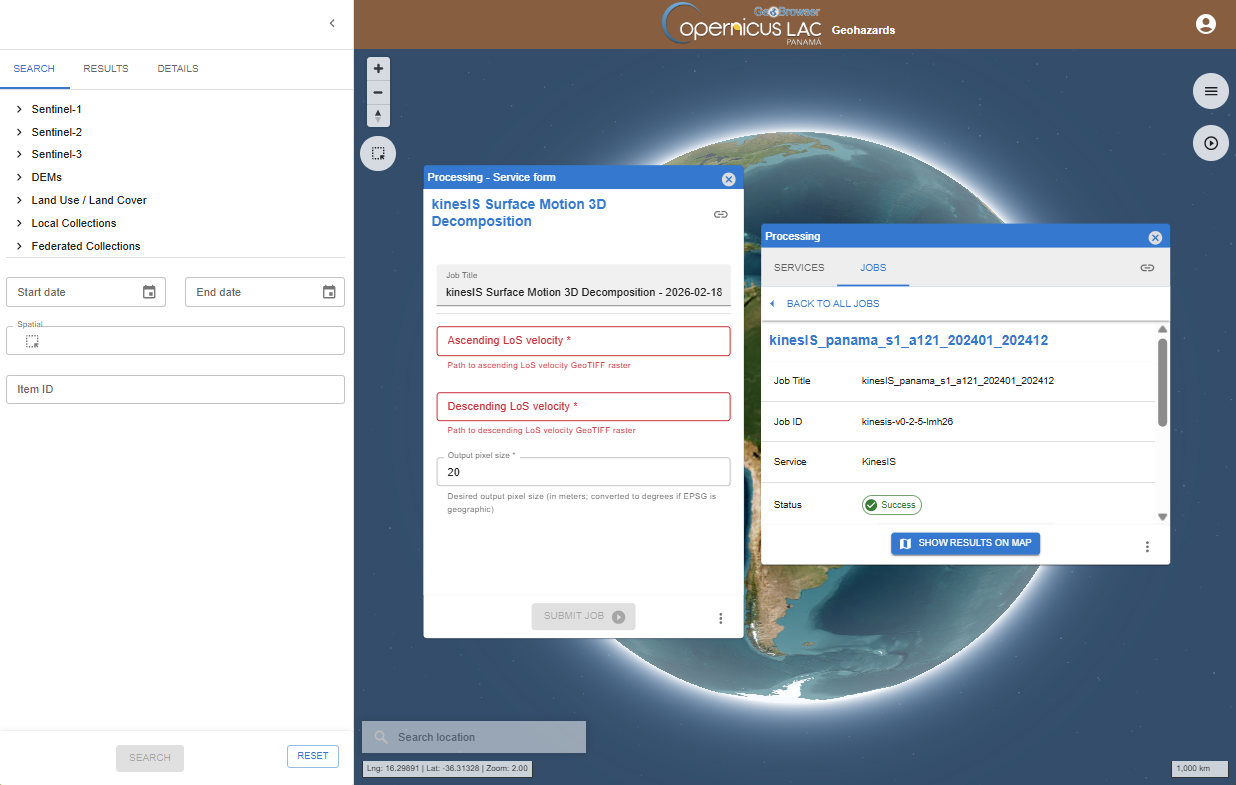The width and height of the screenshot is (1236, 785).
Task: Expand Federated Collections tree item
Action: coord(20,246)
